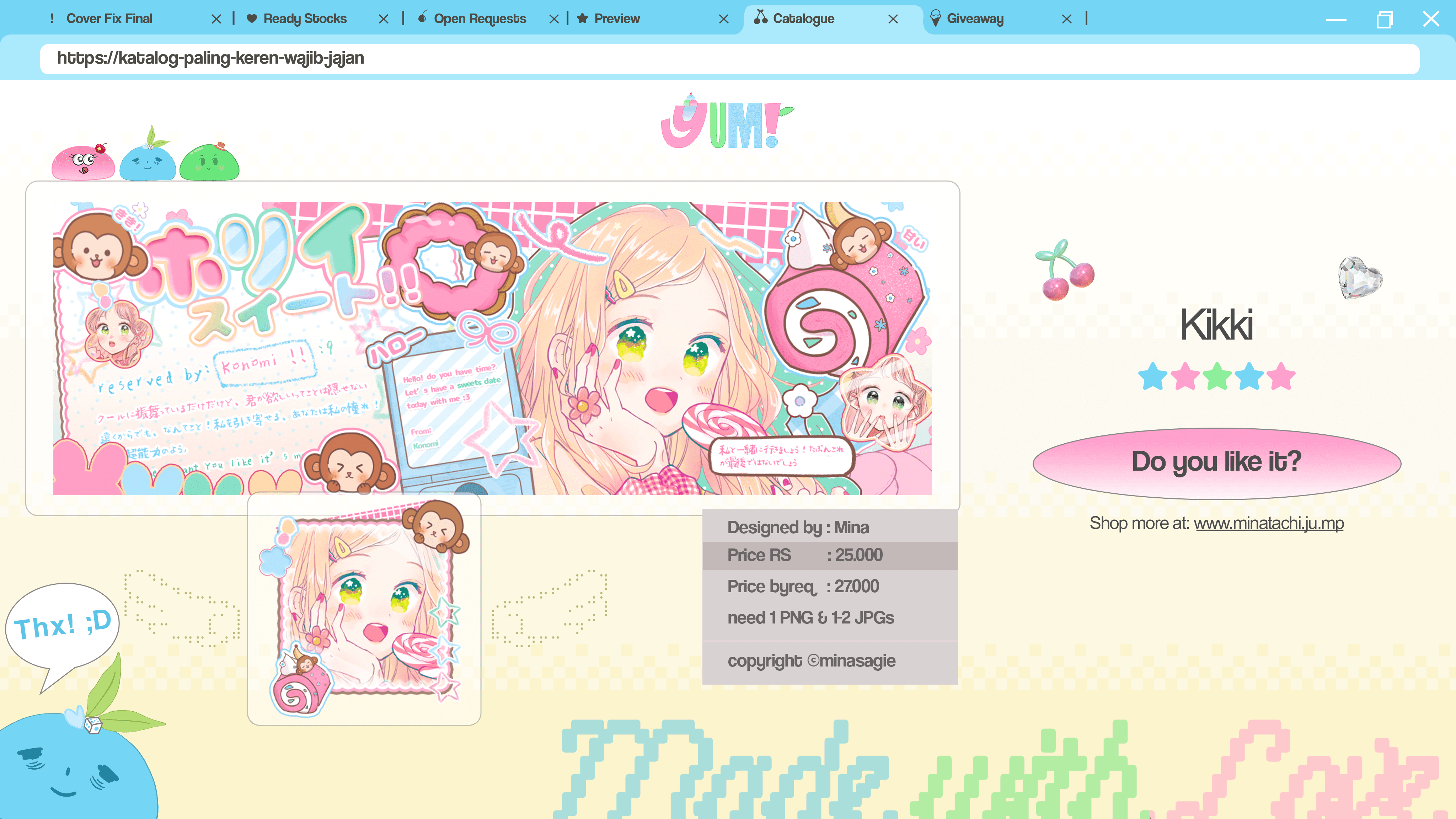The image size is (1456, 819).
Task: Click the diamond heart decoration icon
Action: [x=1360, y=277]
